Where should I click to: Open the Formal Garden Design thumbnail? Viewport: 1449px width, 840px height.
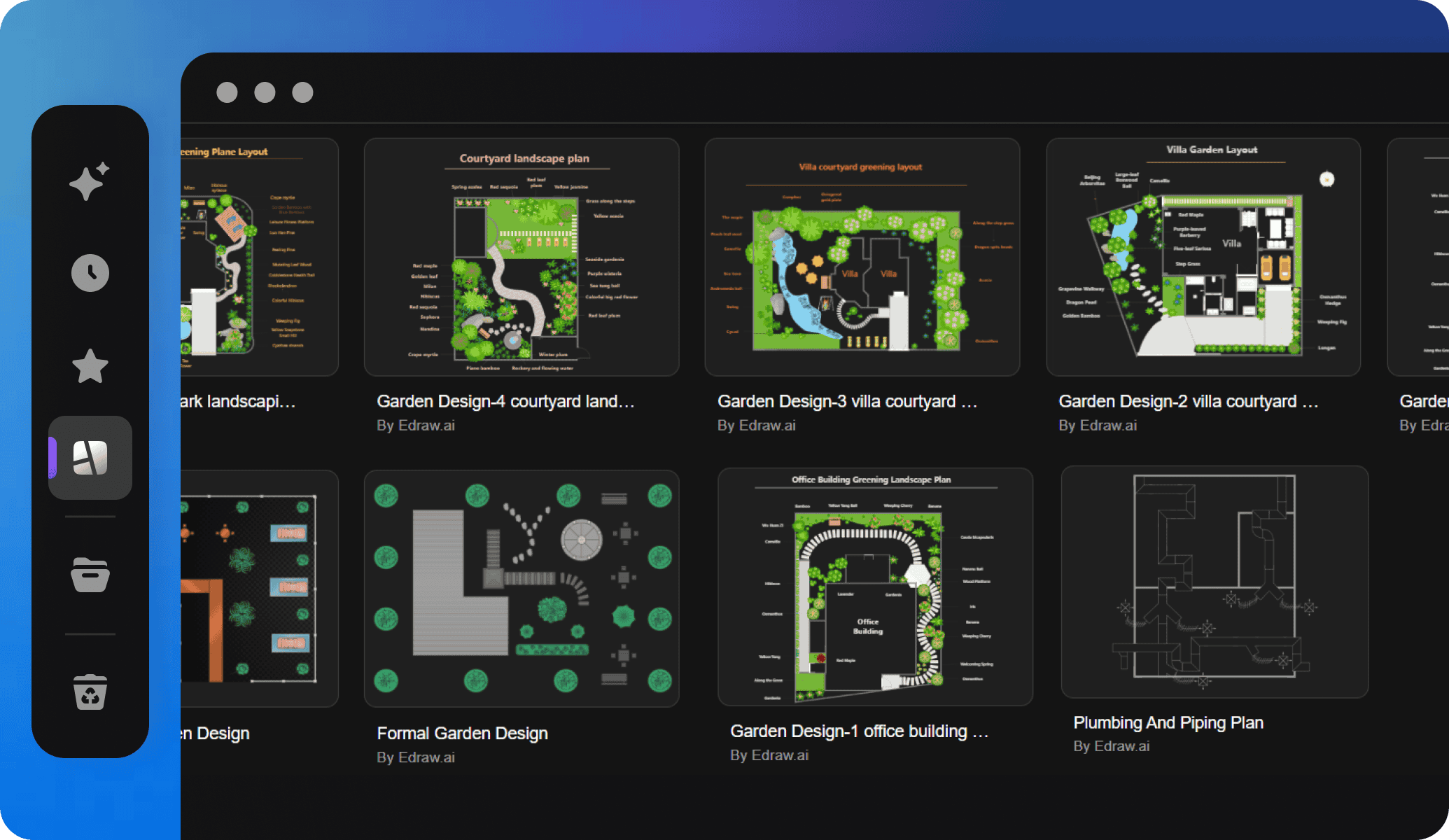pos(521,588)
